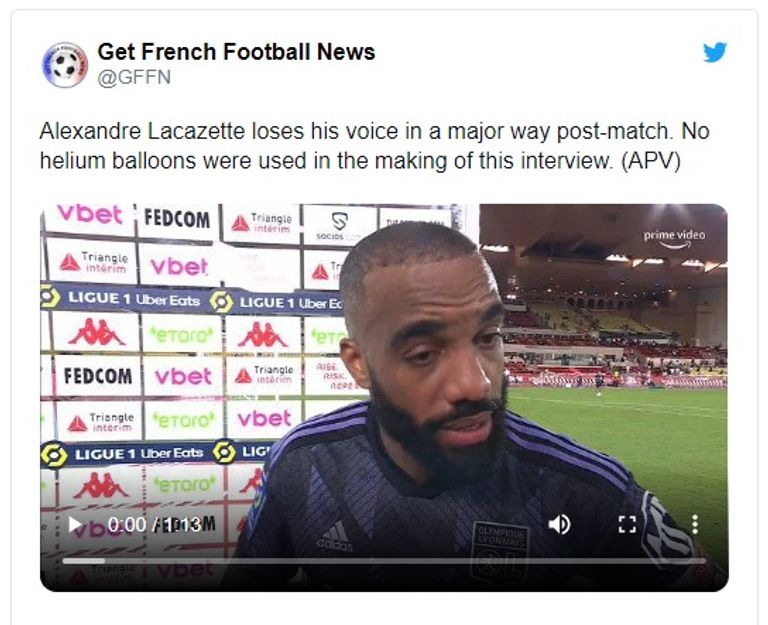This screenshot has width=768, height=625.
Task: Open the Get French Football News account name
Action: pos(236,52)
